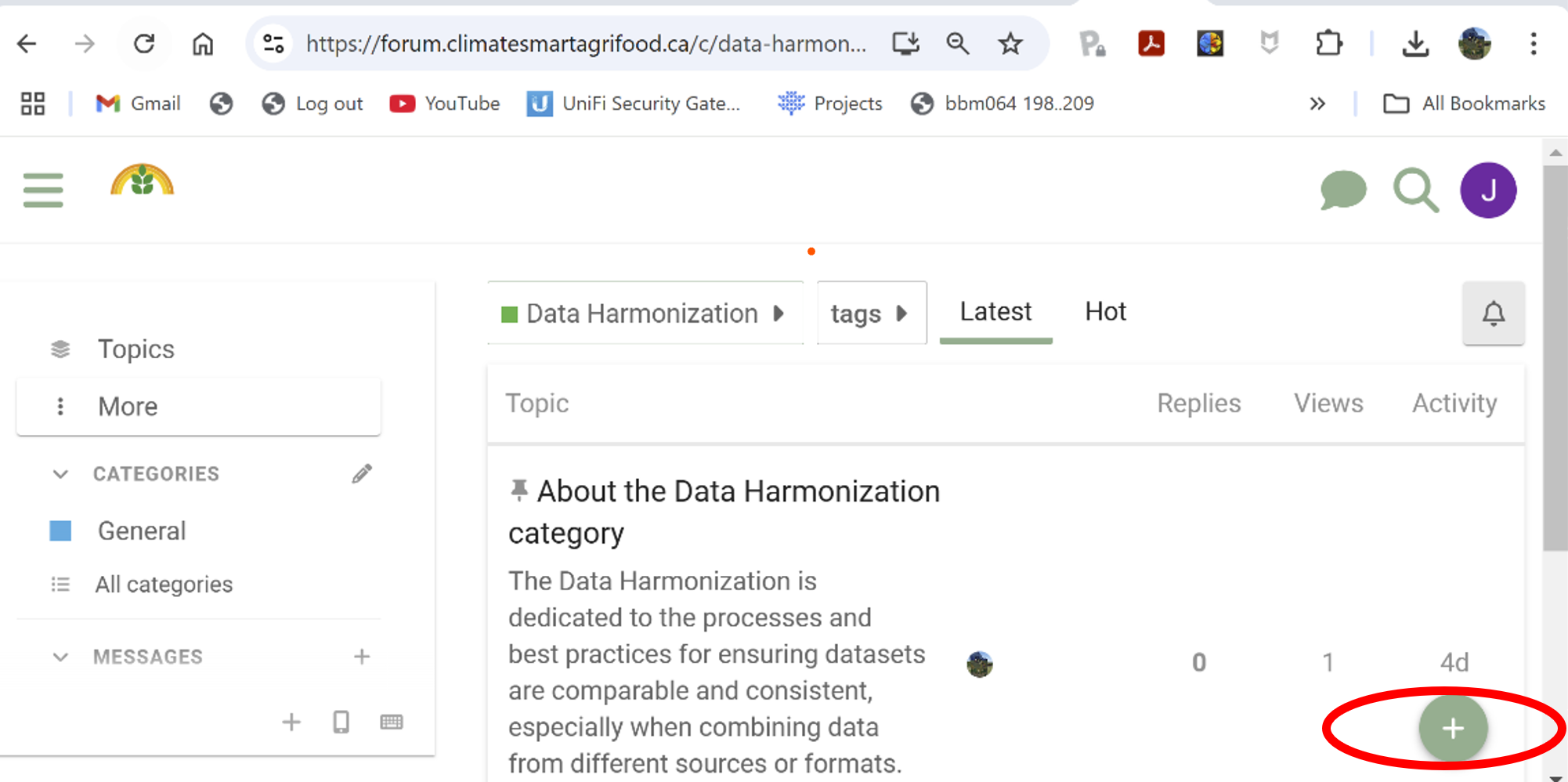Open keyboard shortcuts icon in sidebar
The width and height of the screenshot is (1568, 782).
[392, 722]
